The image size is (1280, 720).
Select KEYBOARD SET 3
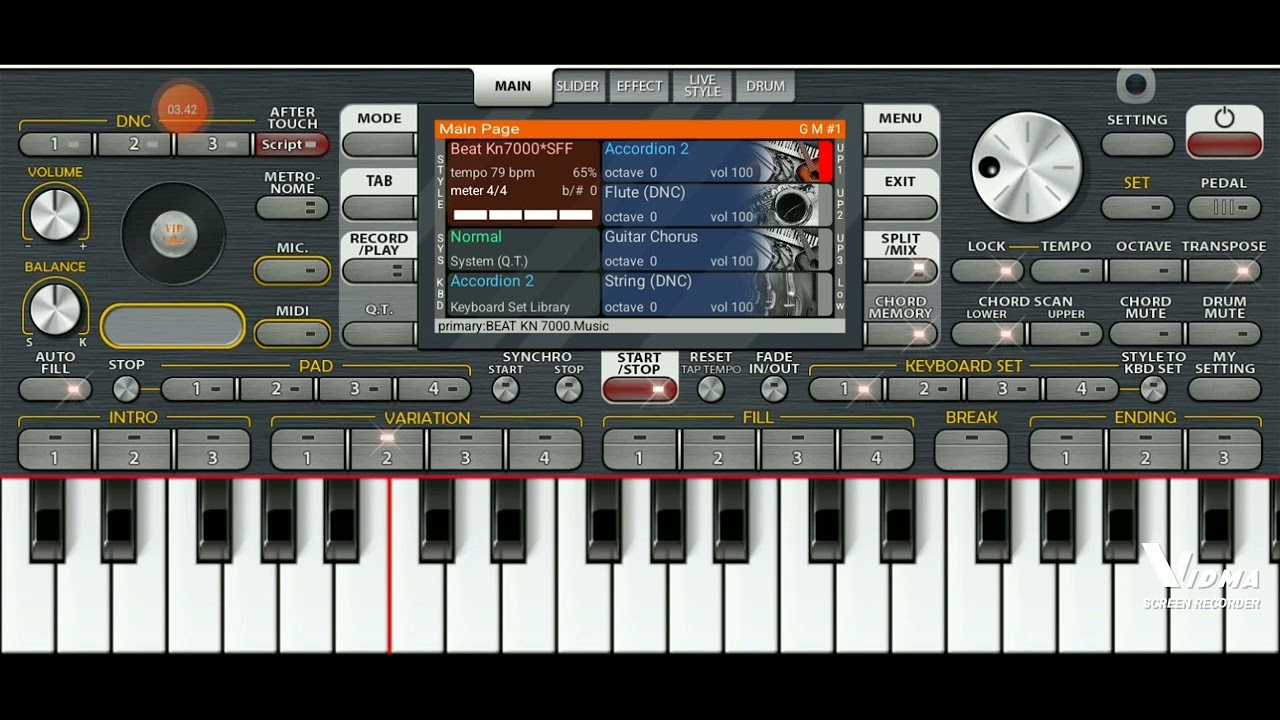[x=1003, y=389]
